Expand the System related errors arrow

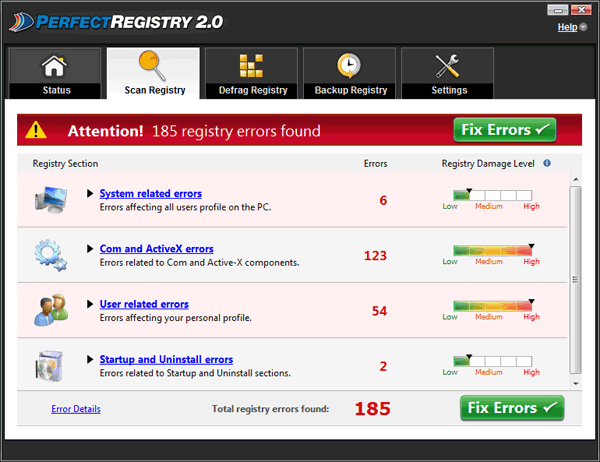[90, 194]
